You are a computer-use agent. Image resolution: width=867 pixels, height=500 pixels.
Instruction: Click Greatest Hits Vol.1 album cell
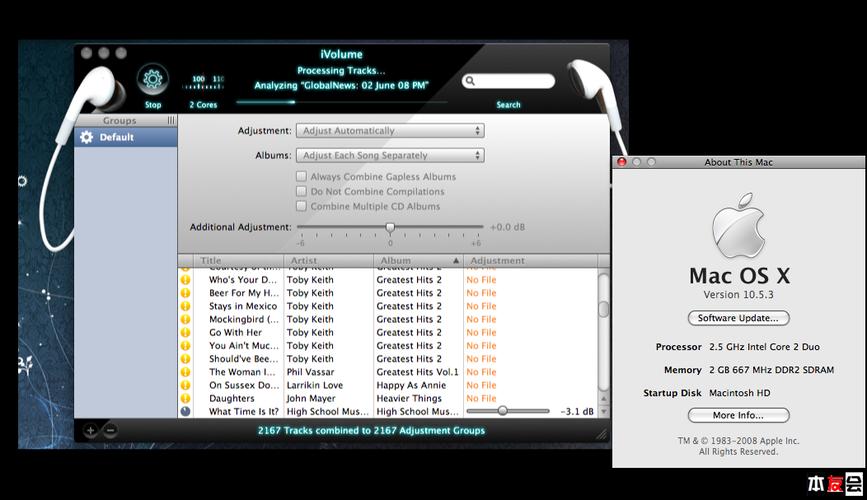tap(417, 372)
